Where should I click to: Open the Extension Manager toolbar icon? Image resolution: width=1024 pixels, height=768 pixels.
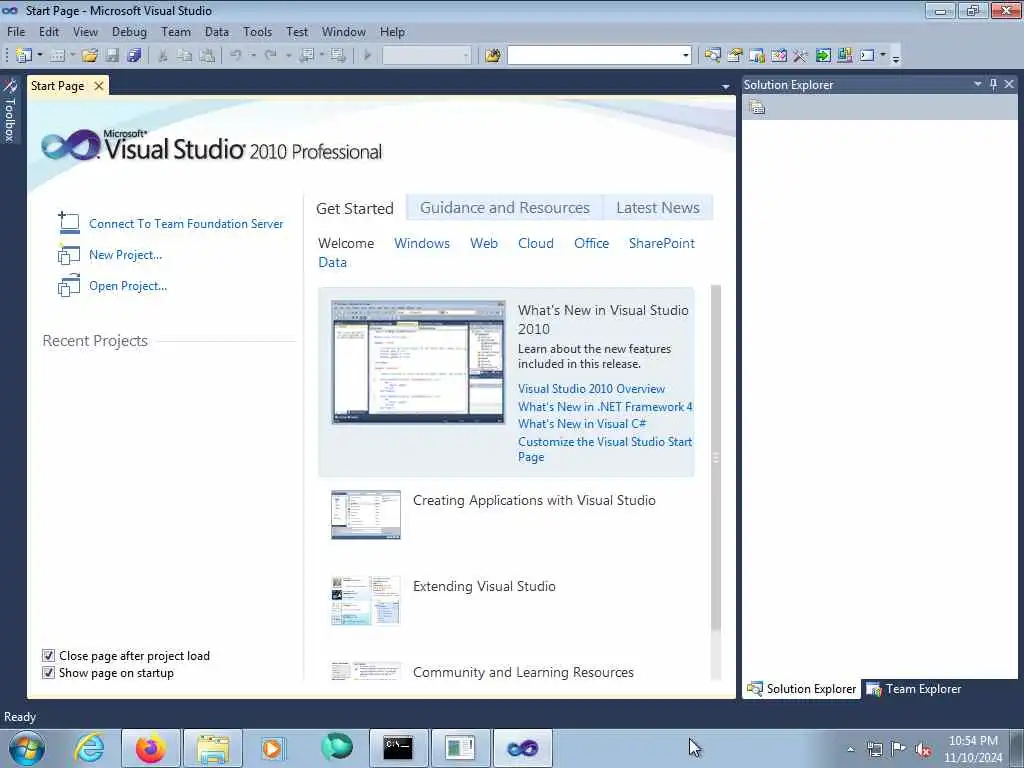tap(844, 56)
